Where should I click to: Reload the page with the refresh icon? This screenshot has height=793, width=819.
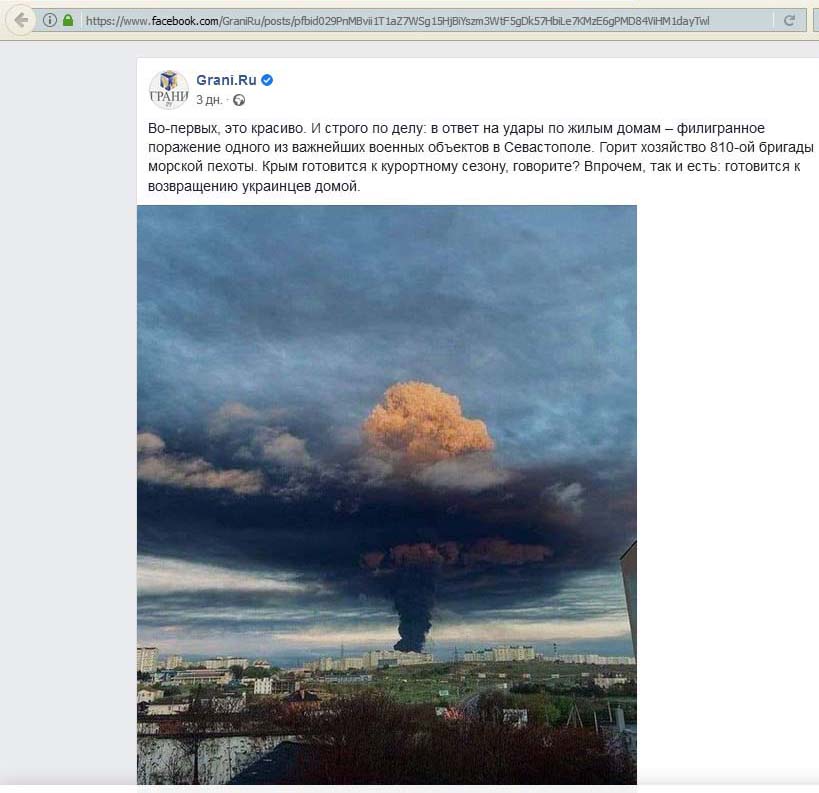pyautogui.click(x=789, y=20)
